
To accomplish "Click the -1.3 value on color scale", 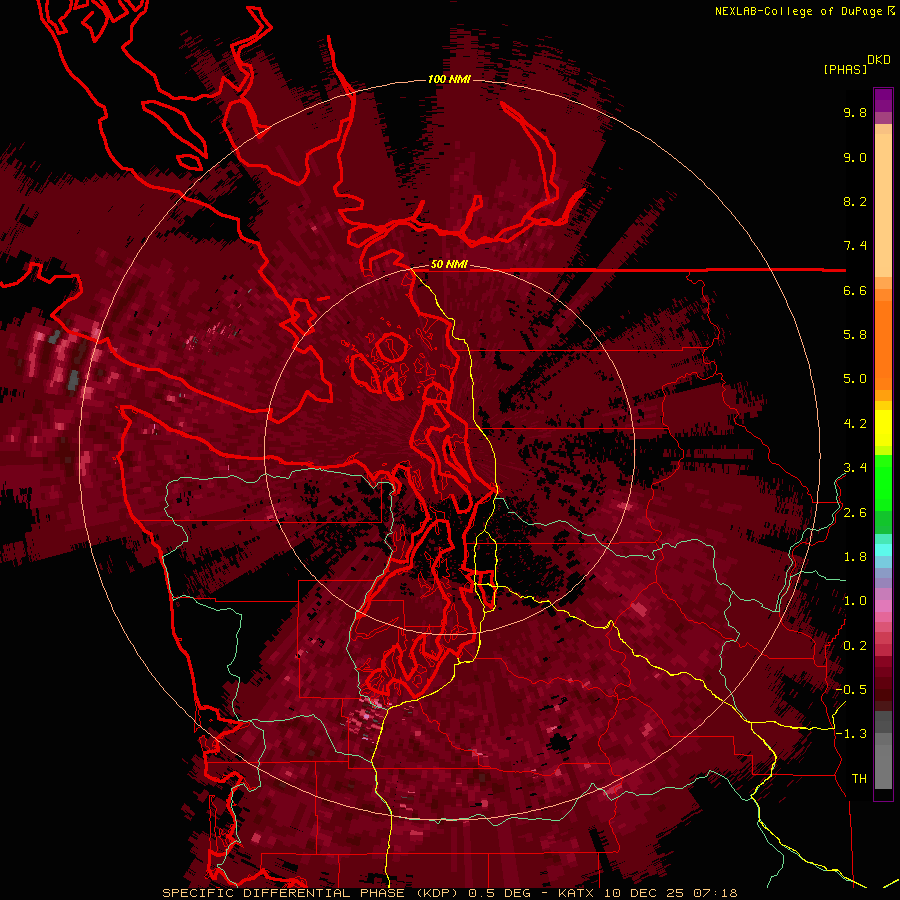I will pos(851,734).
